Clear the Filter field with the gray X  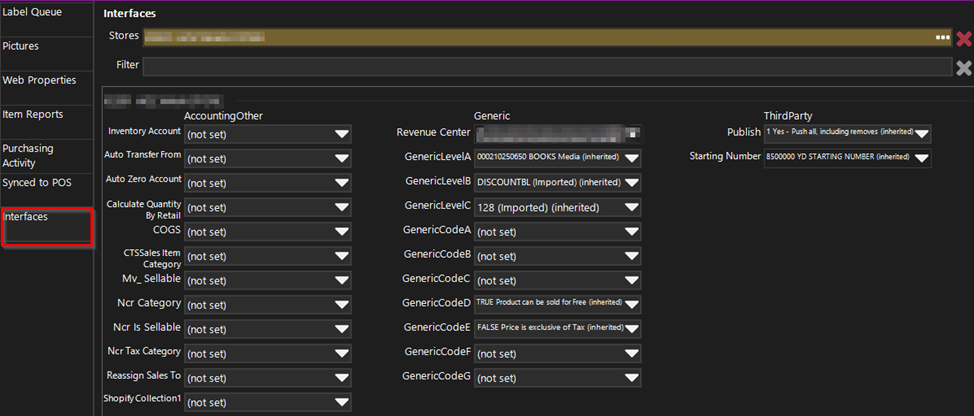[x=963, y=68]
